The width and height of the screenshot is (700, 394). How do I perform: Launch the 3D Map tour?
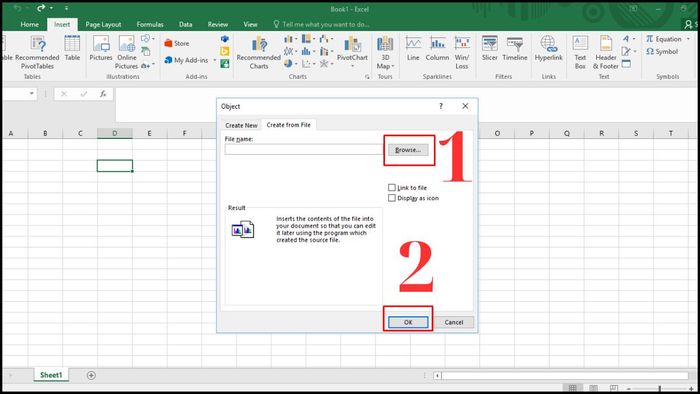click(385, 52)
